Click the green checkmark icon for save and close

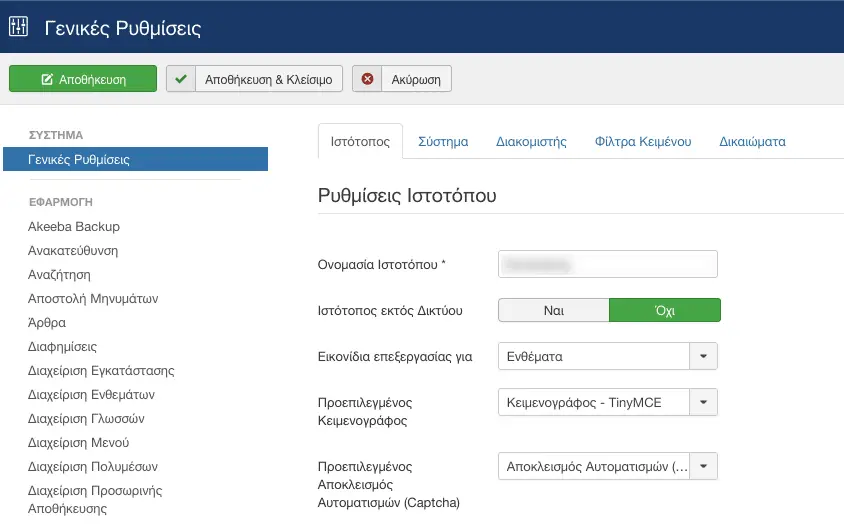(x=181, y=79)
